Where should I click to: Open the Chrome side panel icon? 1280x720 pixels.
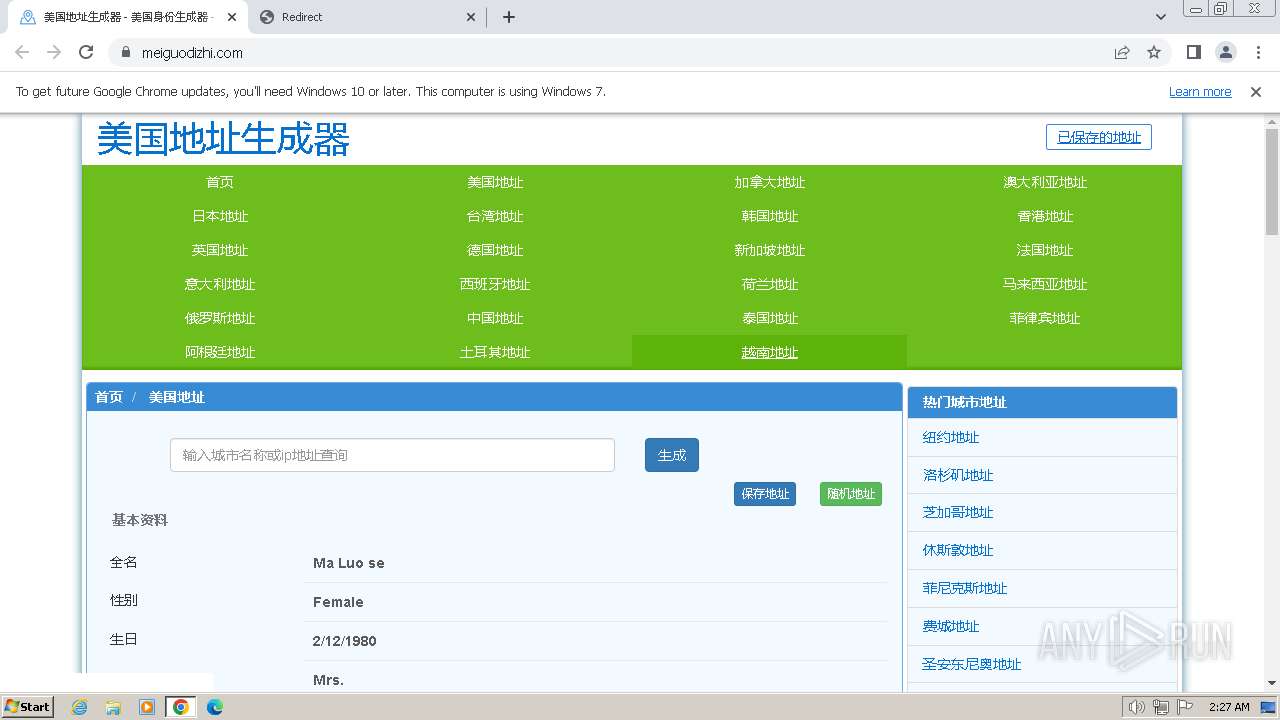[1193, 53]
